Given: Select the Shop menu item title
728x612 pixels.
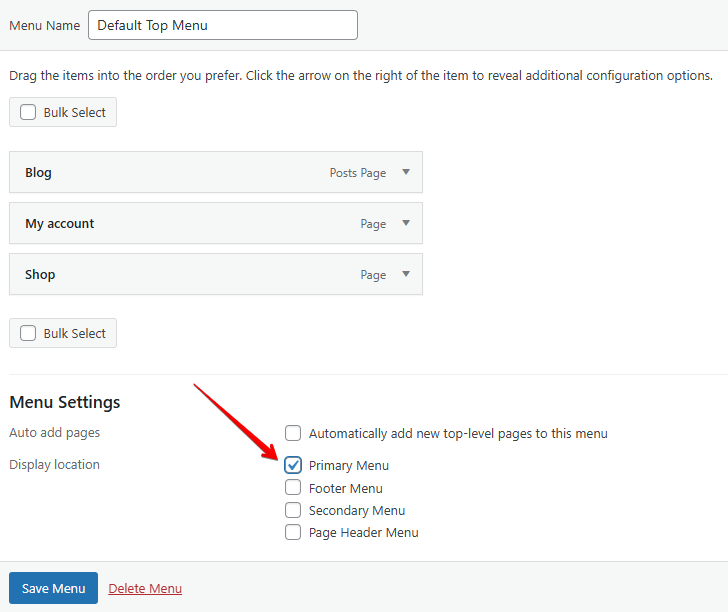Looking at the screenshot, I should (40, 274).
